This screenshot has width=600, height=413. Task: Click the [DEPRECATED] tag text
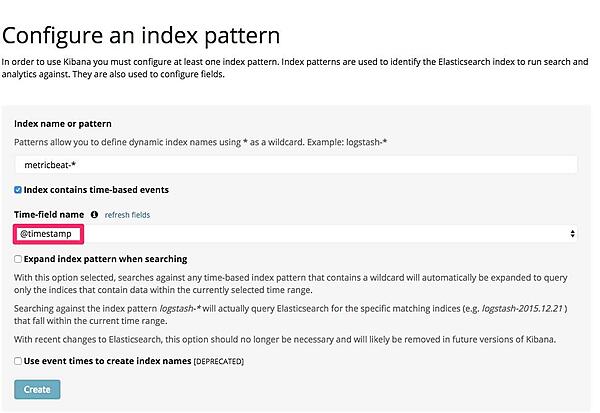point(217,360)
